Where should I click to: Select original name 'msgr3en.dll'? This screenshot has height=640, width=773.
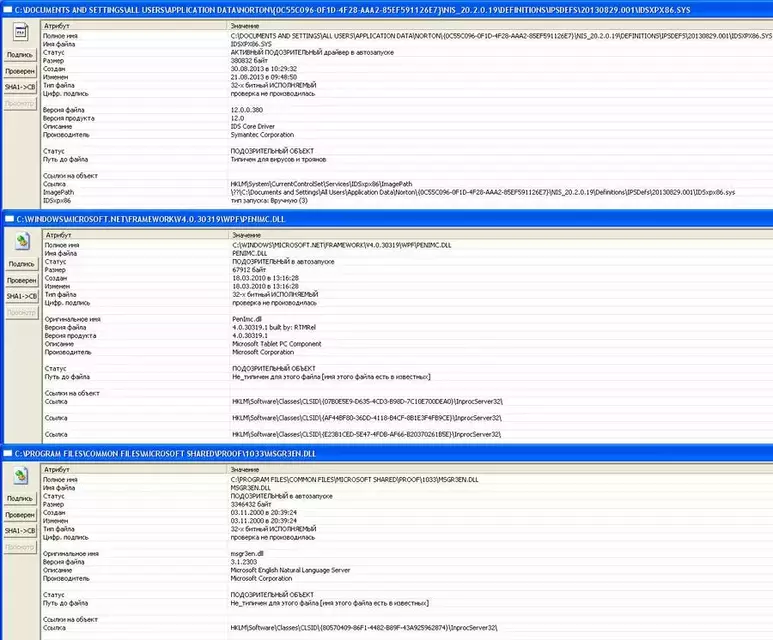[247, 554]
